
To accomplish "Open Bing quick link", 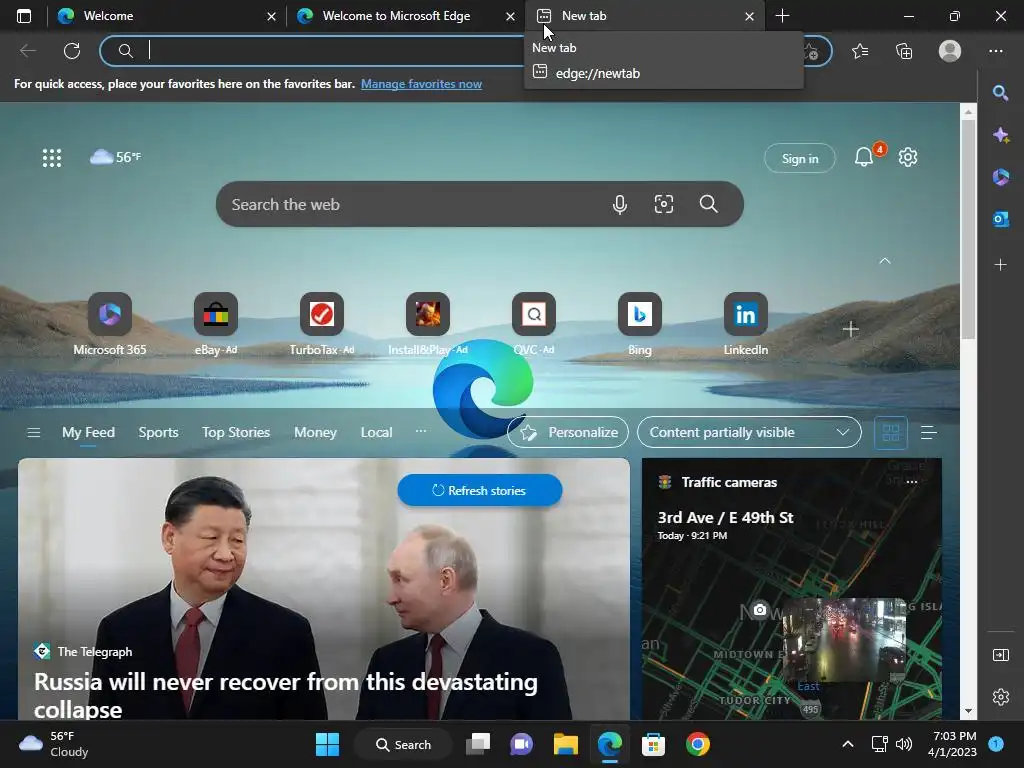I will pos(639,325).
